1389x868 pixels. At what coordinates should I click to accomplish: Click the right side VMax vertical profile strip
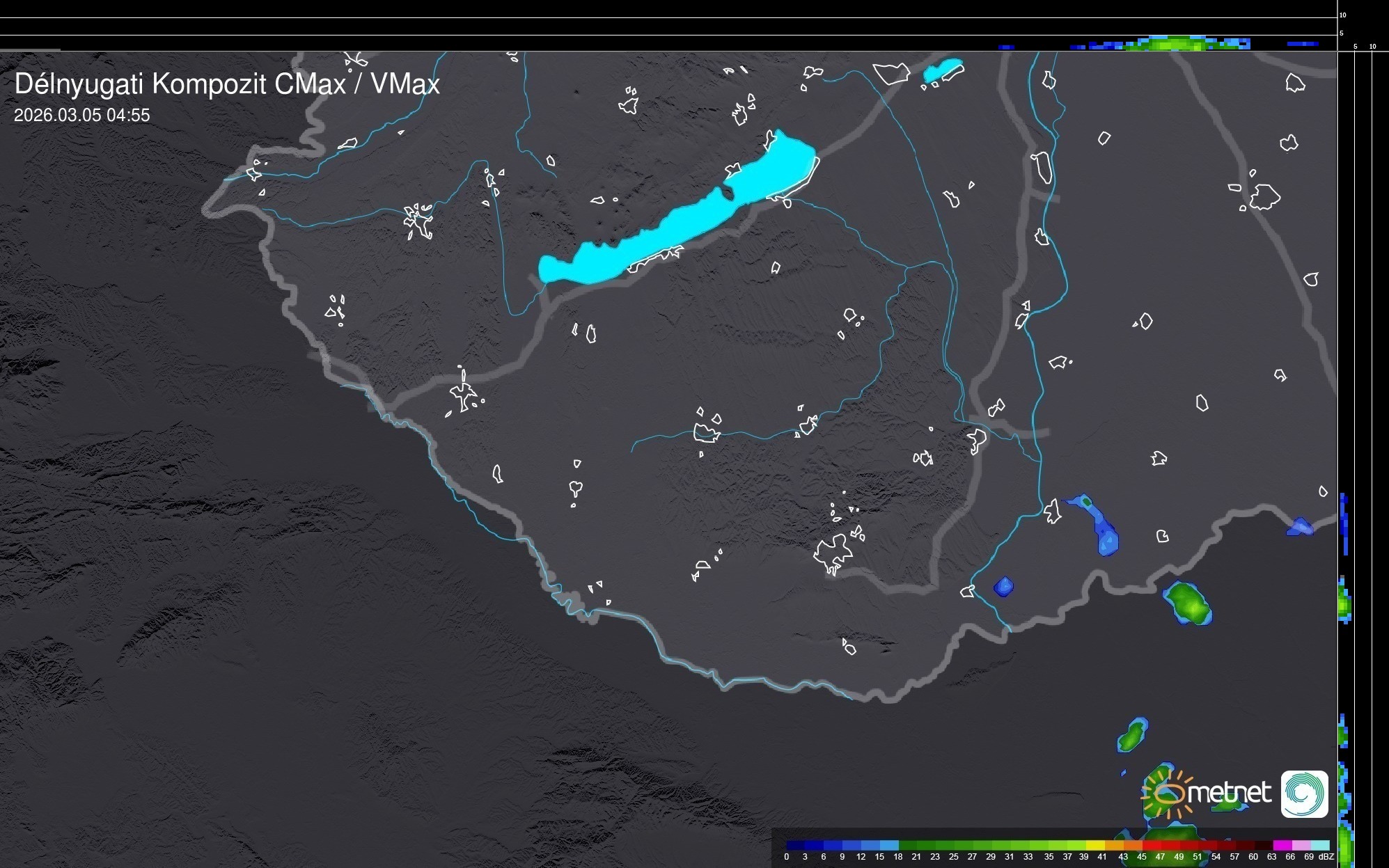point(1344,606)
